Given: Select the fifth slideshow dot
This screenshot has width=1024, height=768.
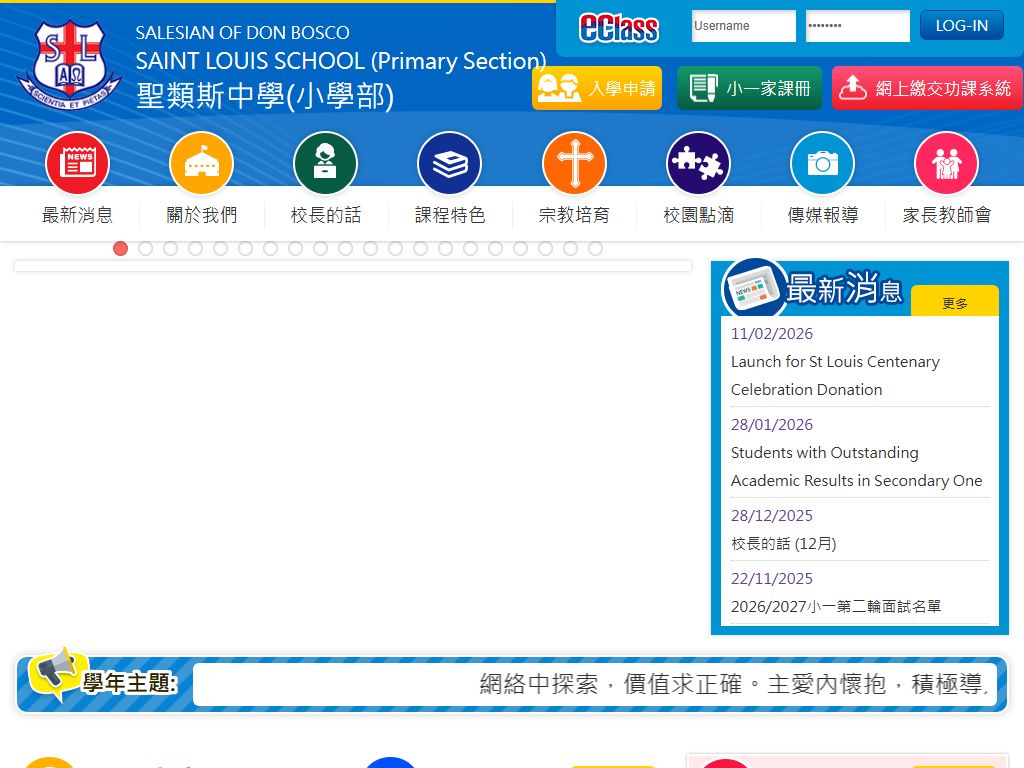Looking at the screenshot, I should [220, 248].
